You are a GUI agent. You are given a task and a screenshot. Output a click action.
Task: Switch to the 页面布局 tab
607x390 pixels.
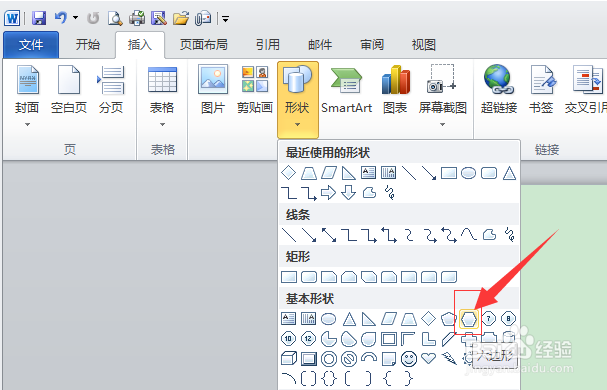[204, 45]
